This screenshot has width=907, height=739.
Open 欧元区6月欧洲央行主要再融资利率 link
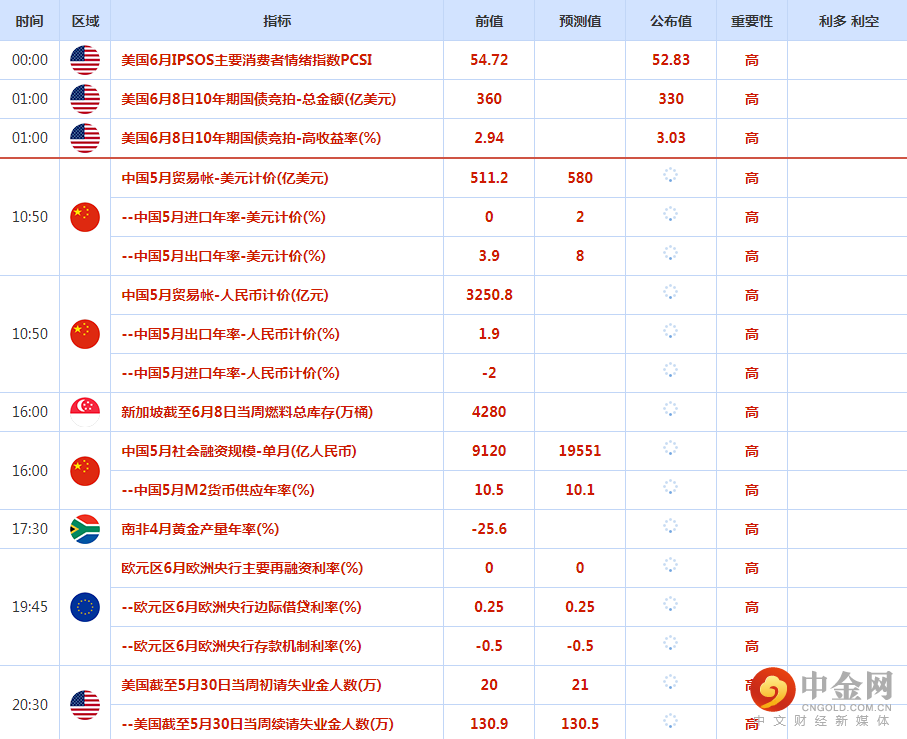[x=242, y=568]
